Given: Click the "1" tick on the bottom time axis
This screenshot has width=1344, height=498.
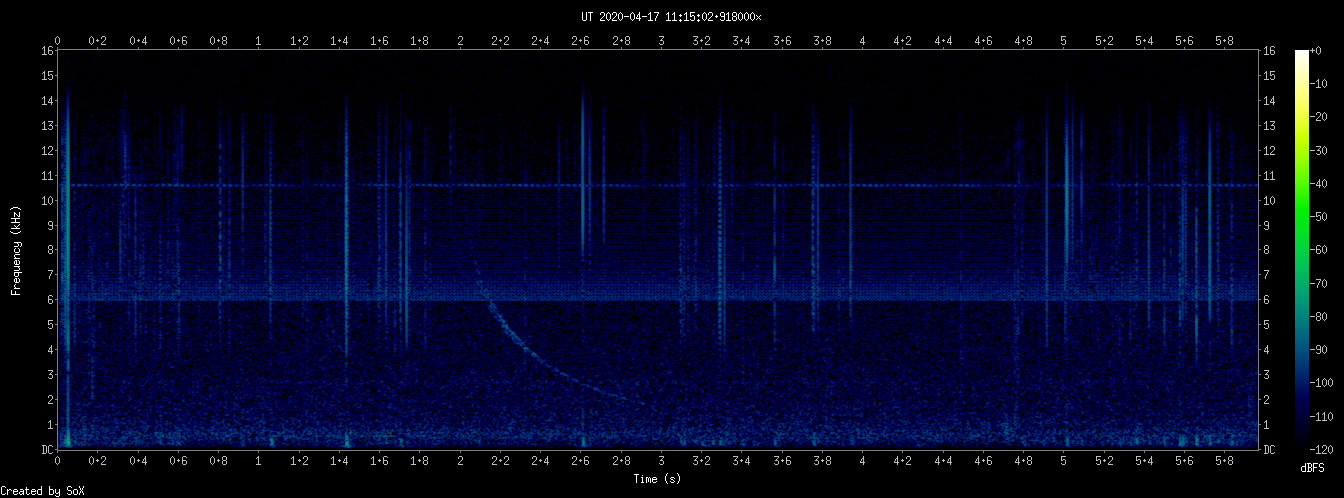Looking at the screenshot, I should click(259, 461).
